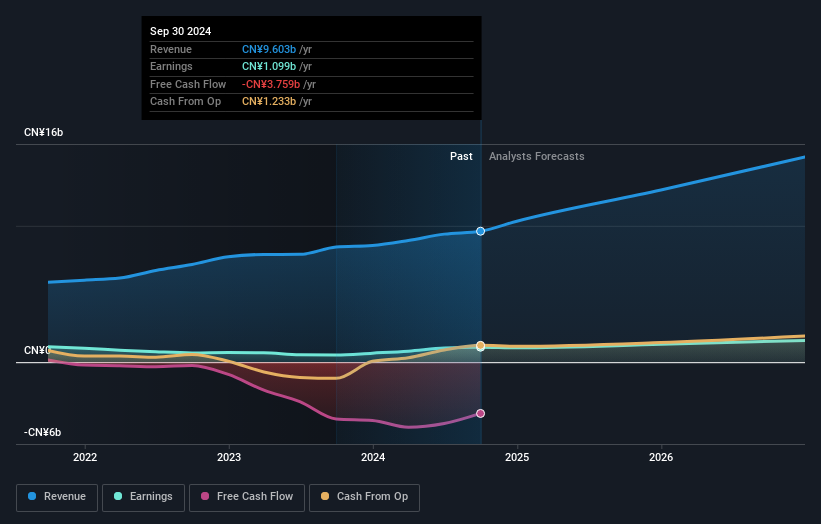Toggle the Revenue legend button

tap(57, 497)
